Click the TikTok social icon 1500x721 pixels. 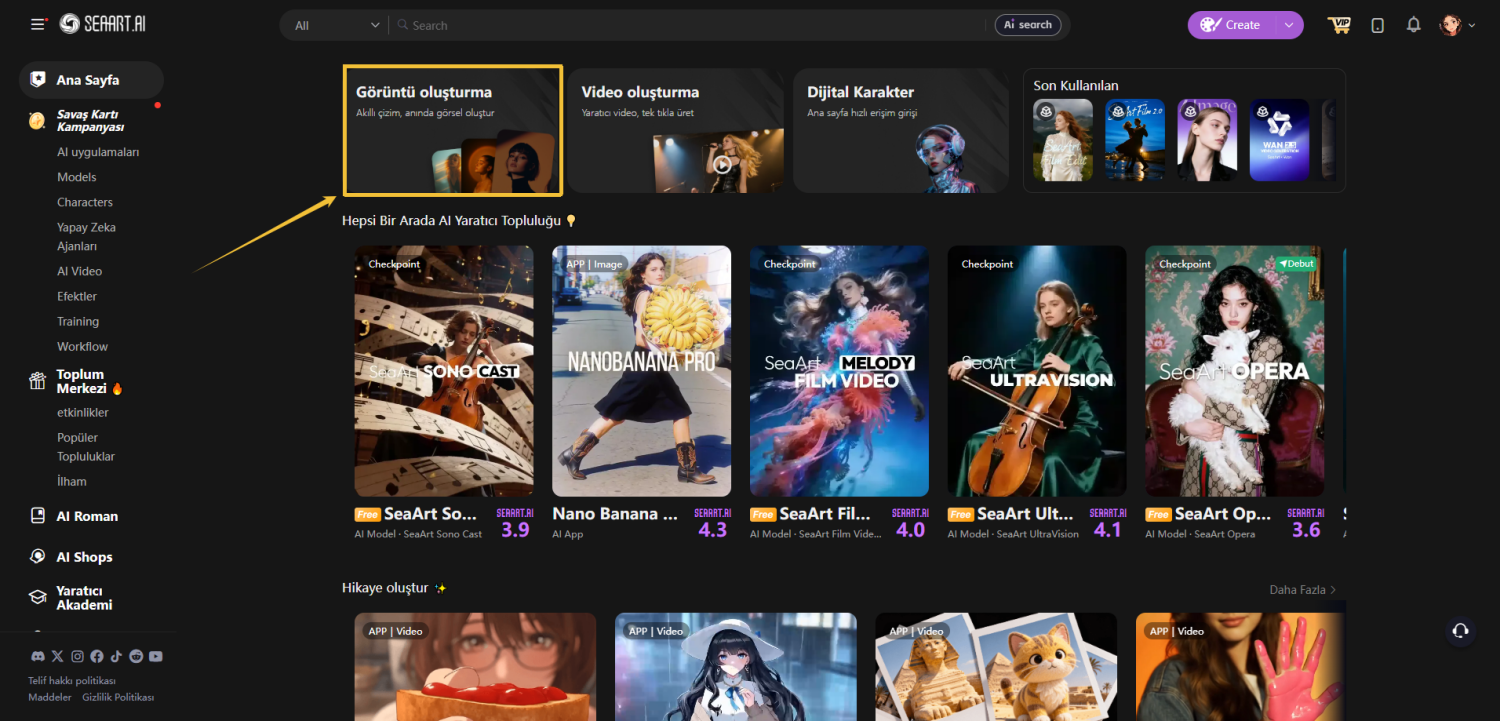pos(116,656)
